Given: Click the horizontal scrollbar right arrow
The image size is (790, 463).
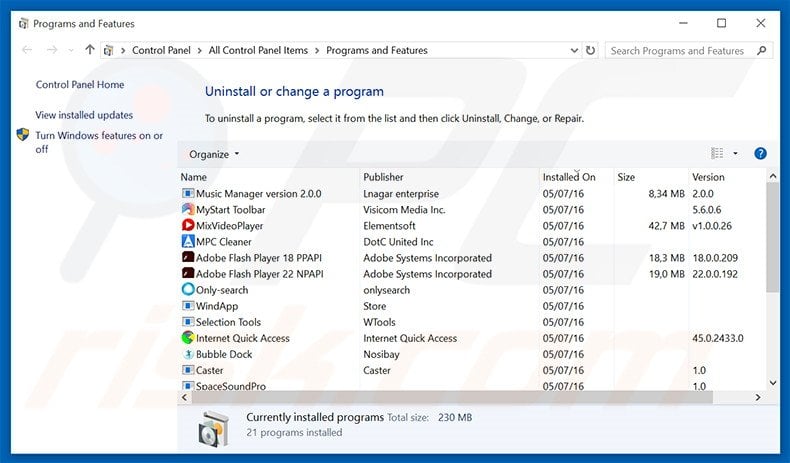Looking at the screenshot, I should tap(758, 398).
